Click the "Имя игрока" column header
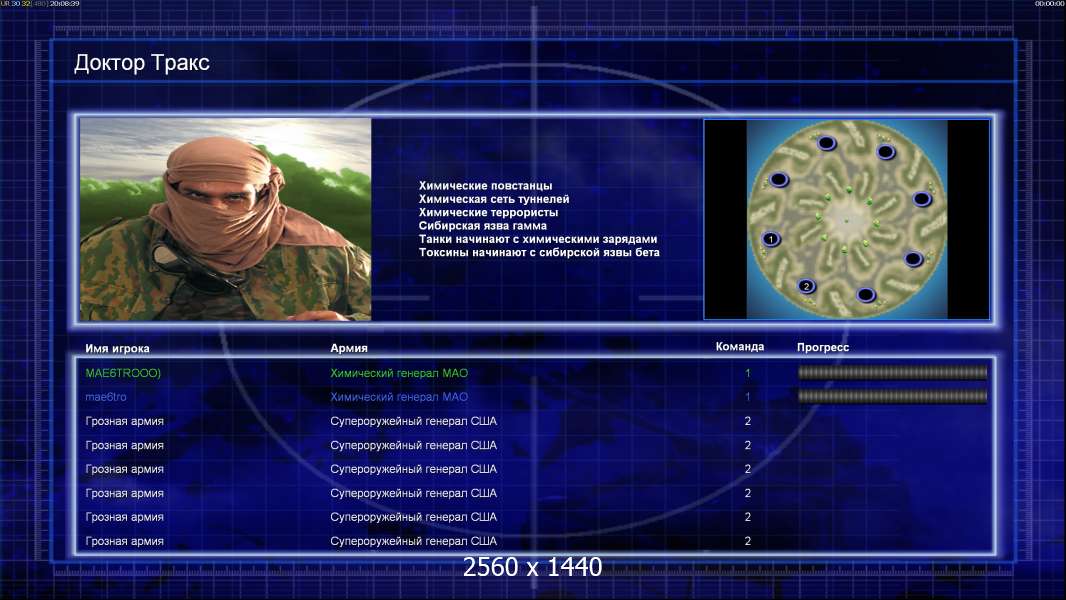Image resolution: width=1066 pixels, height=600 pixels. [x=117, y=348]
